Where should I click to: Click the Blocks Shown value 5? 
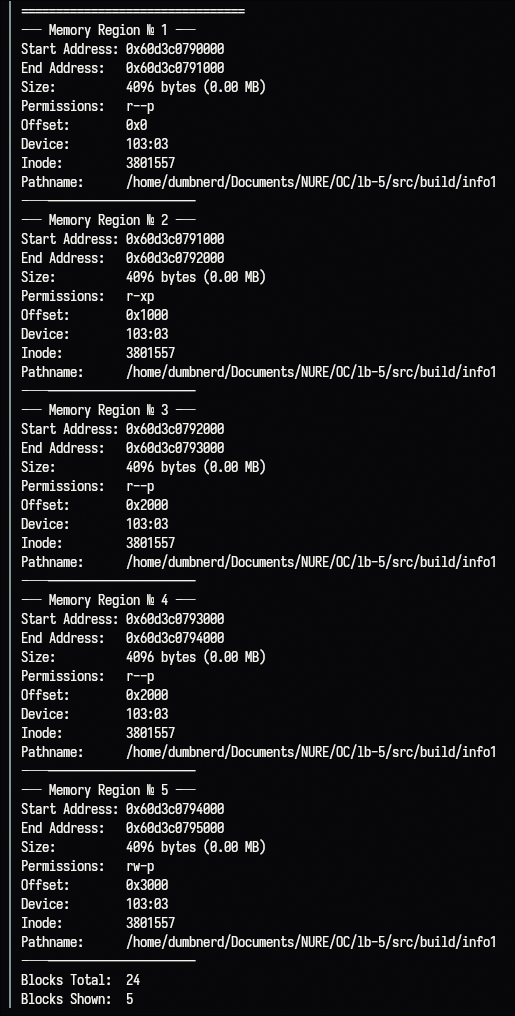click(130, 999)
